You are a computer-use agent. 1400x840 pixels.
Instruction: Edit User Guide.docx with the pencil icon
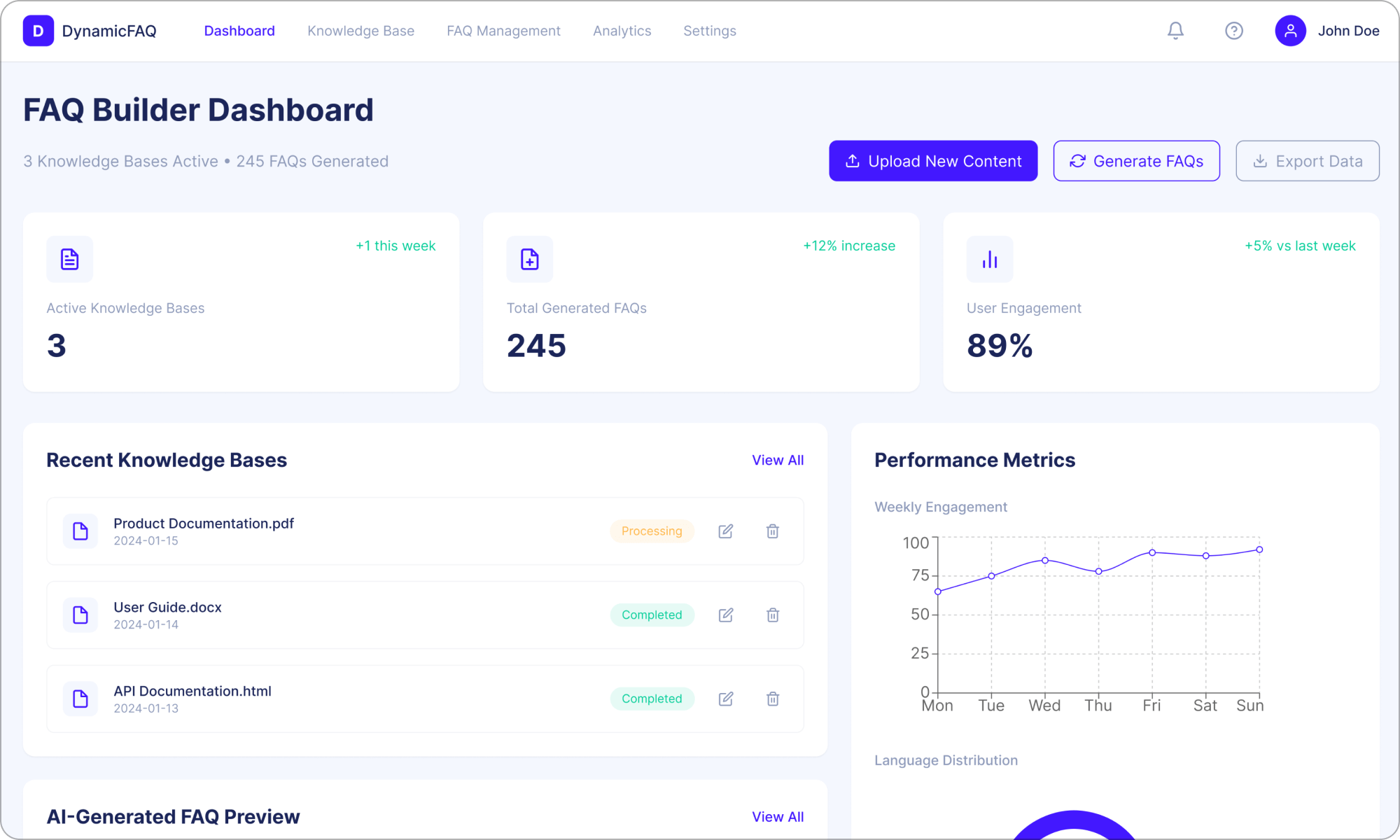click(x=726, y=615)
